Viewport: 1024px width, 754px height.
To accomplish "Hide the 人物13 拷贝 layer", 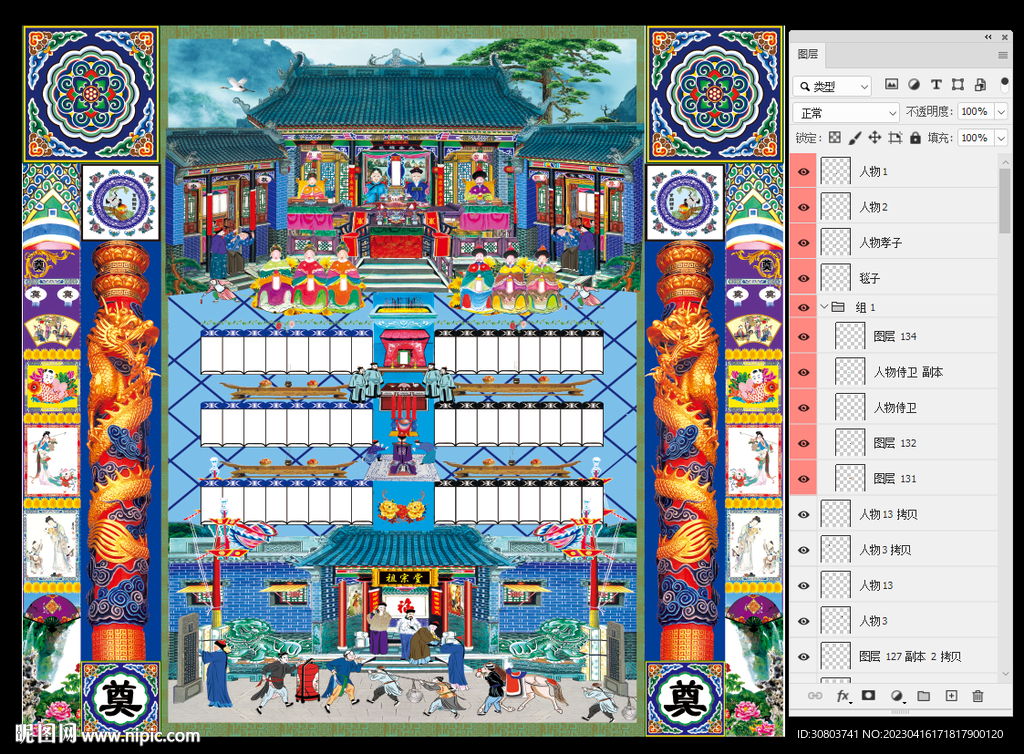I will (x=803, y=514).
